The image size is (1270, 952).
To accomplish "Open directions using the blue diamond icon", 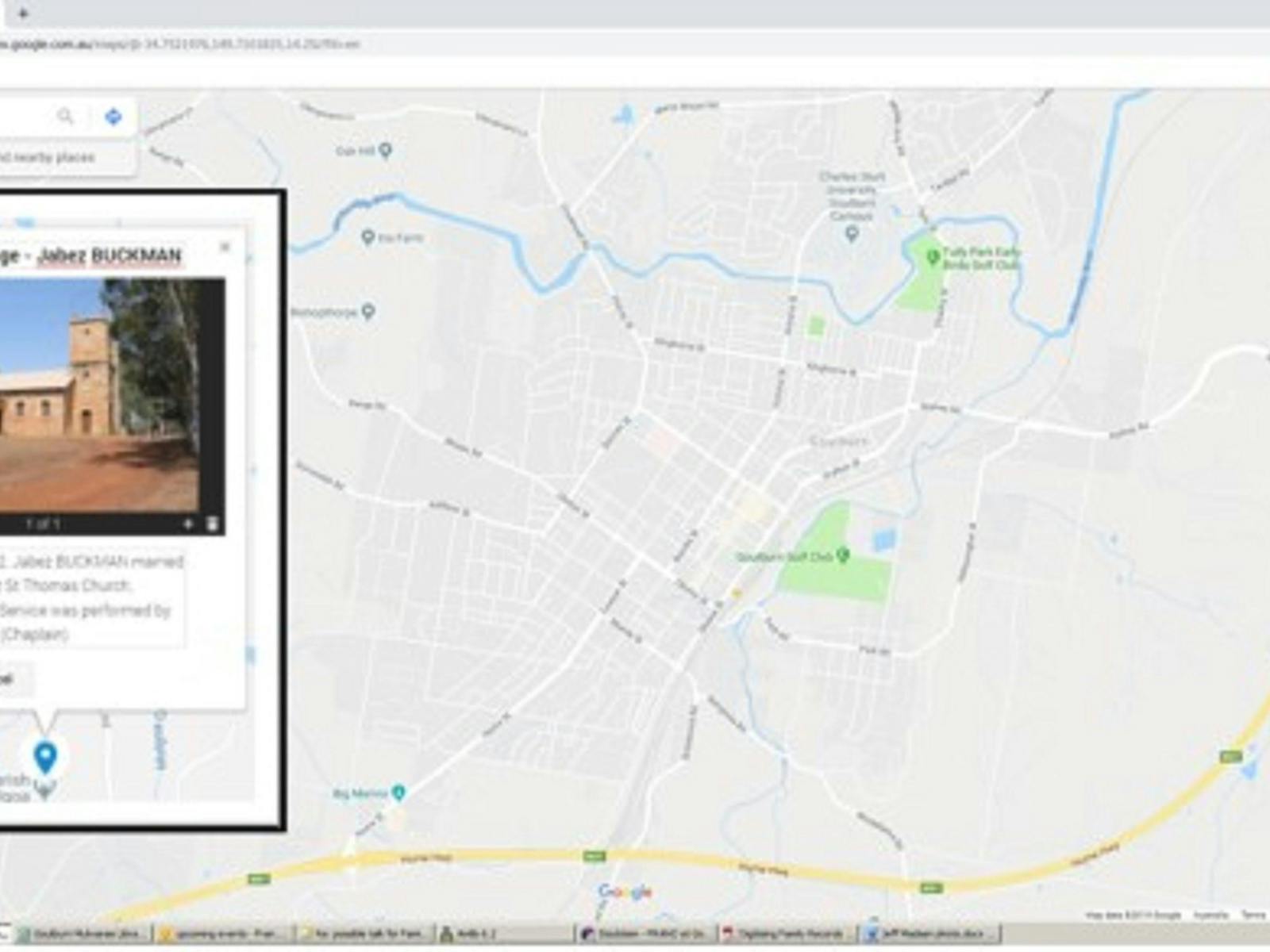I will [114, 117].
